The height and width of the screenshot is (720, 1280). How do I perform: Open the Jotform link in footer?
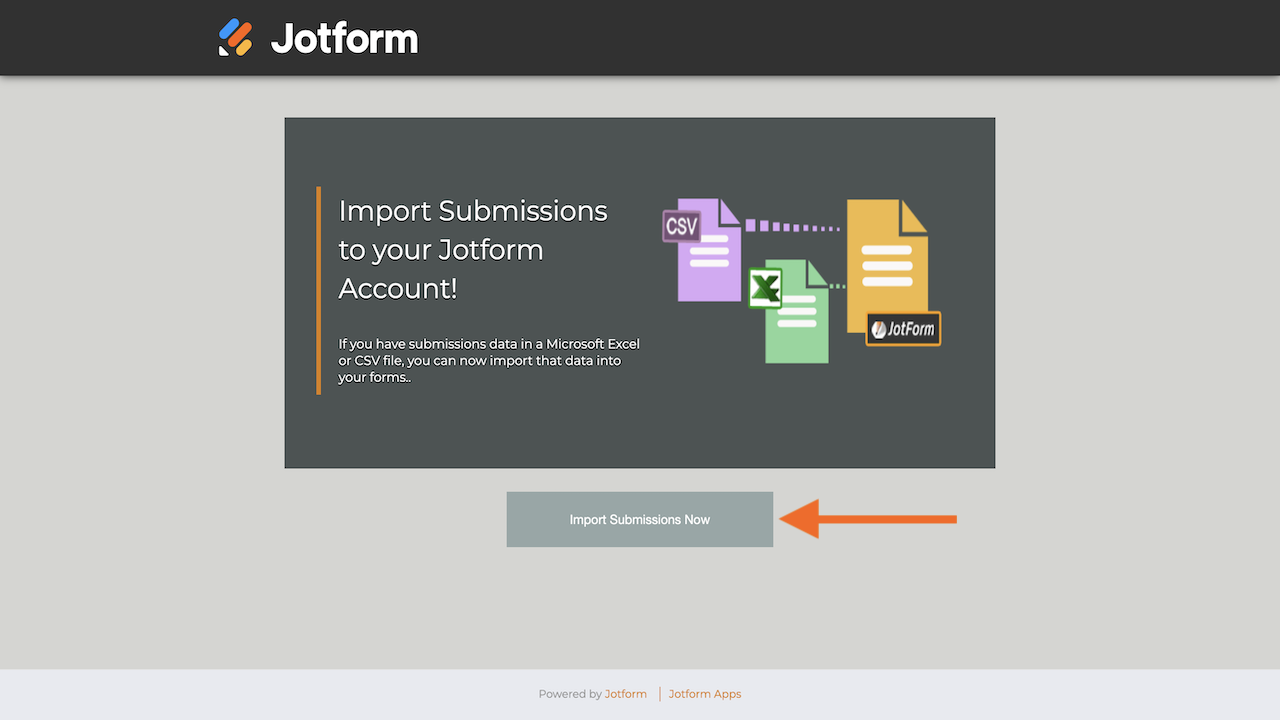pos(626,694)
